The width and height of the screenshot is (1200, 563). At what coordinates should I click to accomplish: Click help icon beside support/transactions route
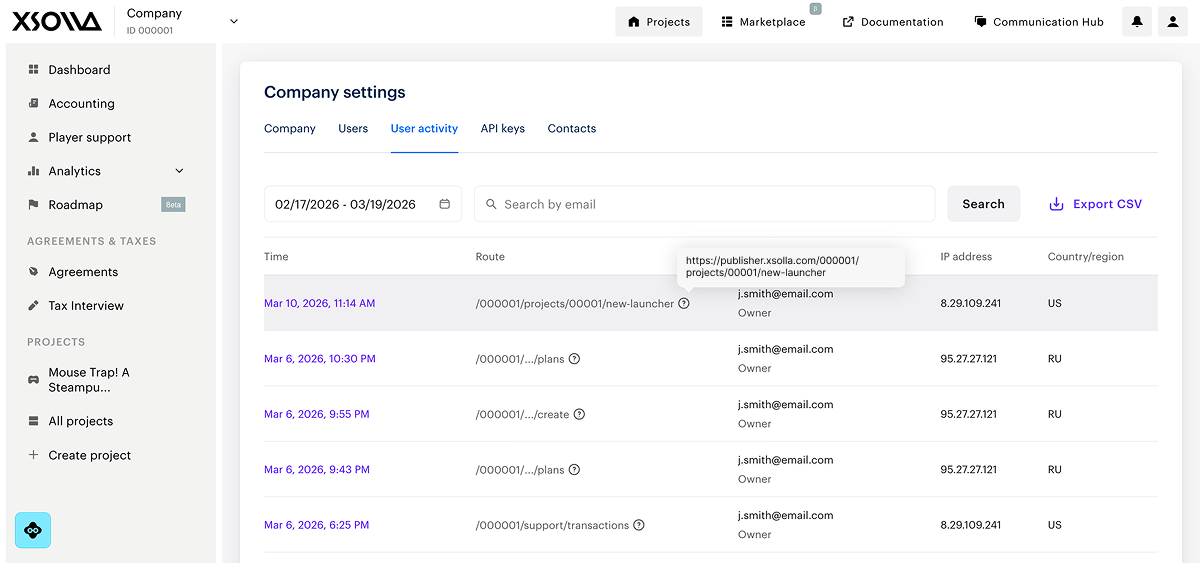pos(639,525)
